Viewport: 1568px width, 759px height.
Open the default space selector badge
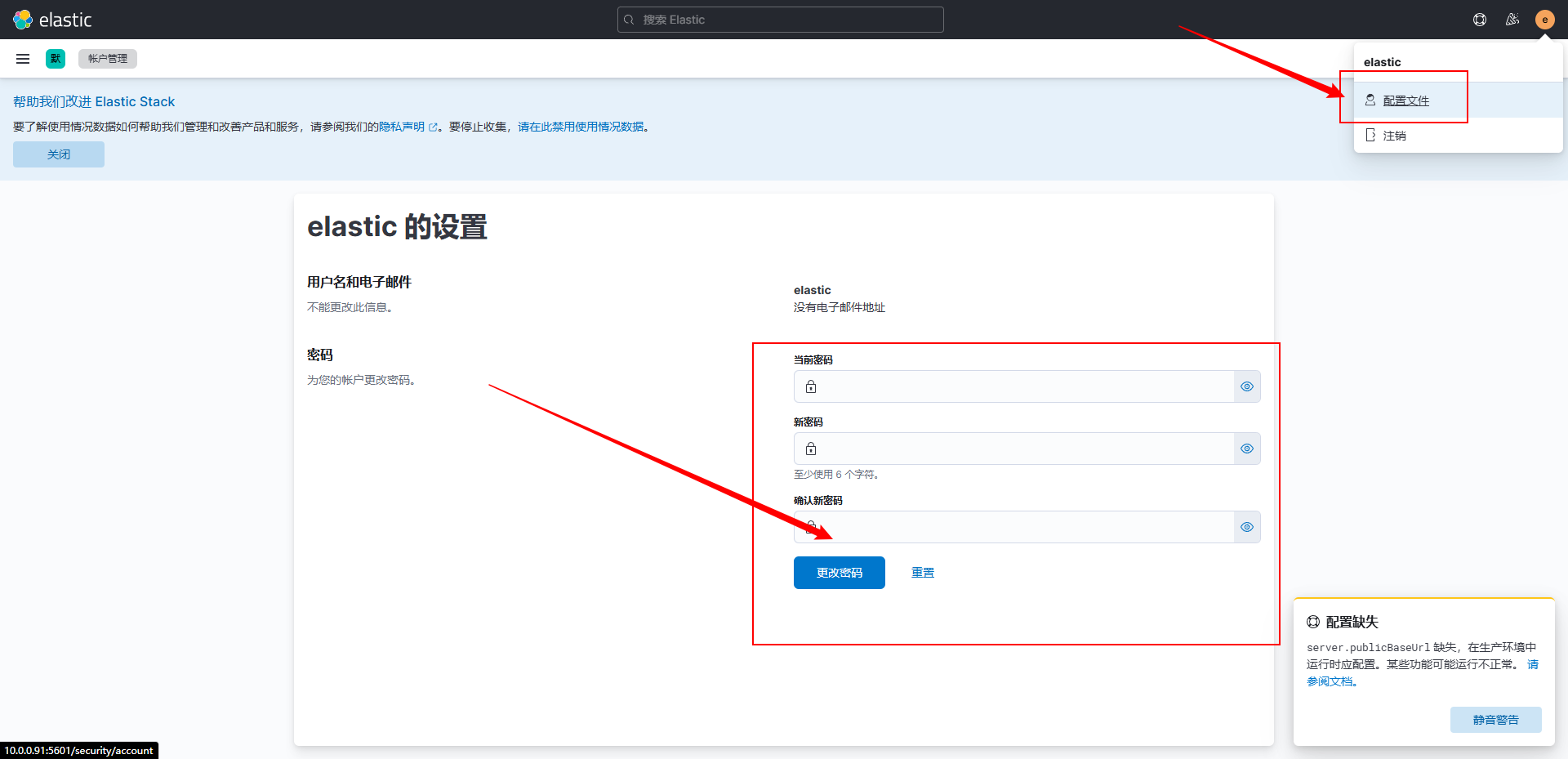pos(56,59)
